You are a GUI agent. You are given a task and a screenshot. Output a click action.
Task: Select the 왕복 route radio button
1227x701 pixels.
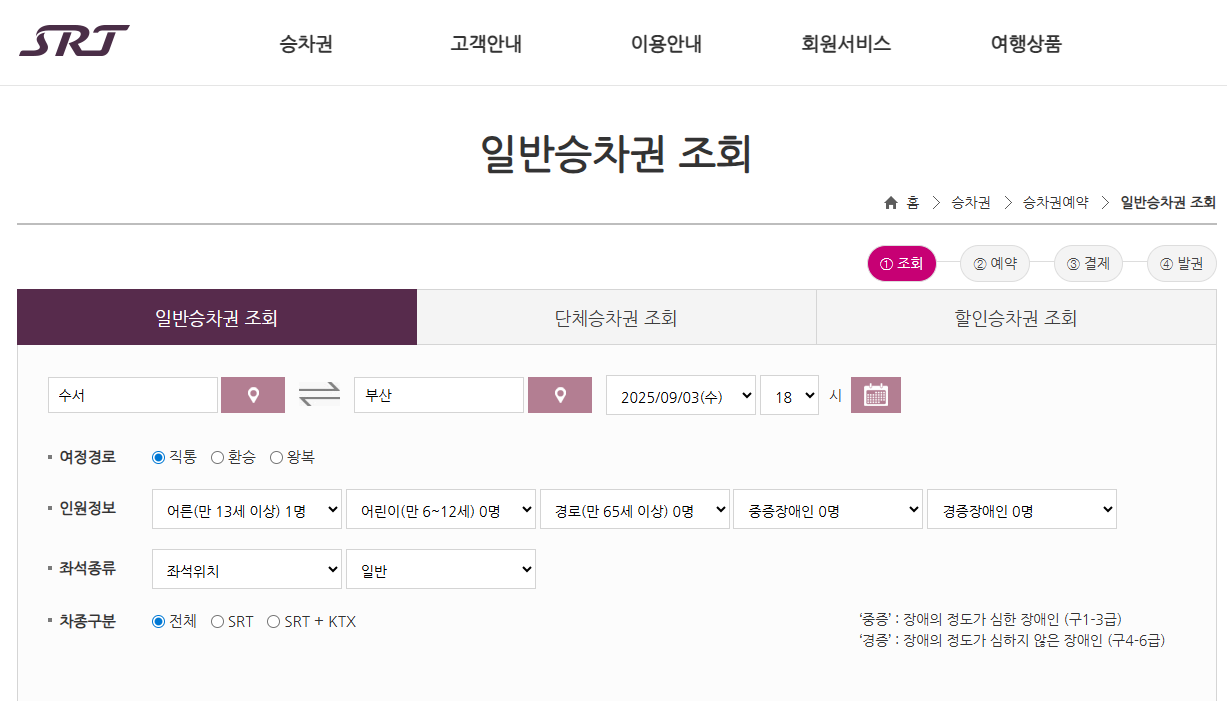click(276, 457)
